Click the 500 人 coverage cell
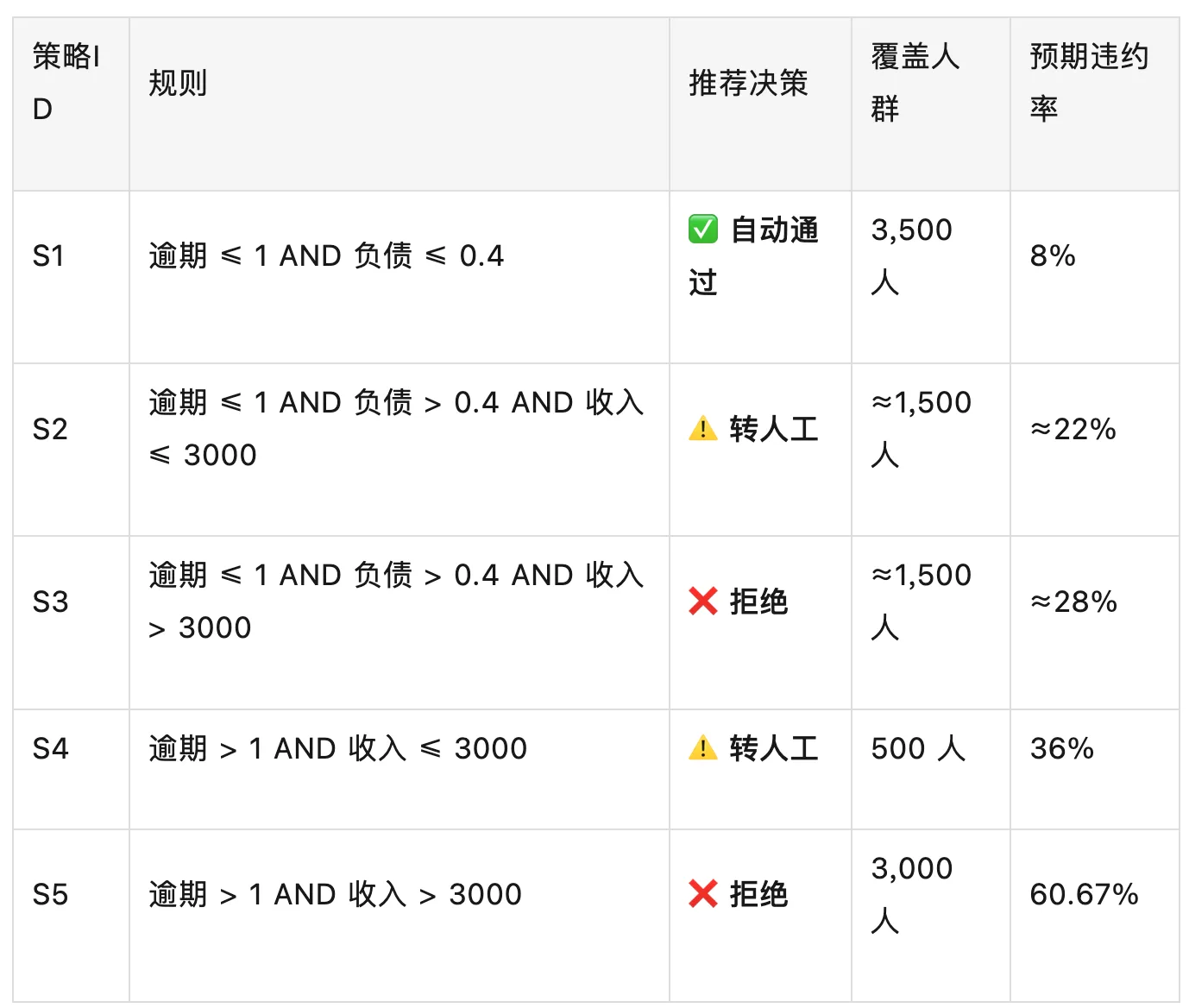Screen dimensions: 1189x1008 [931, 769]
